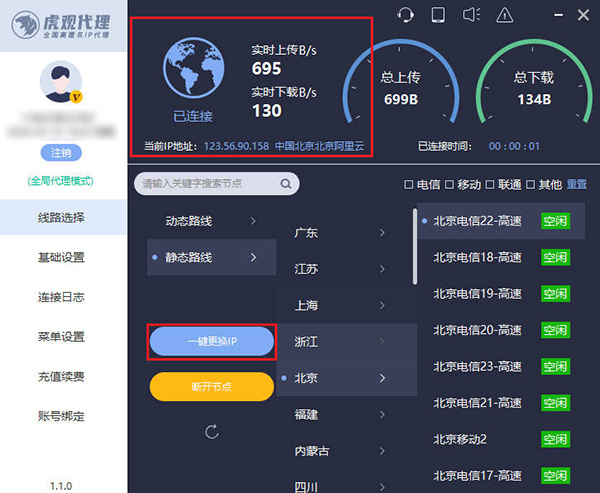Click the node list scrollbar
The width and height of the screenshot is (600, 493).
pyautogui.click(x=415, y=246)
